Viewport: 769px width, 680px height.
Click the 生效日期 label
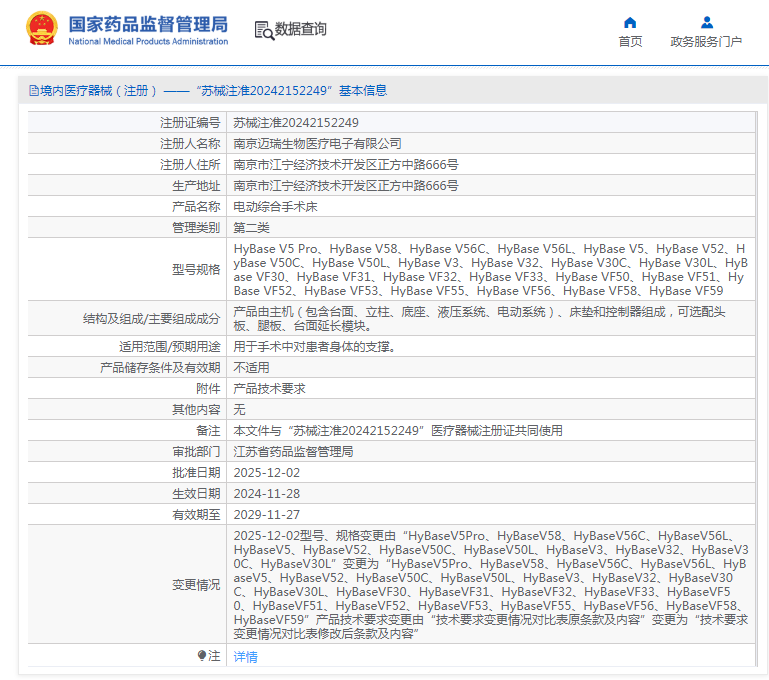196,494
